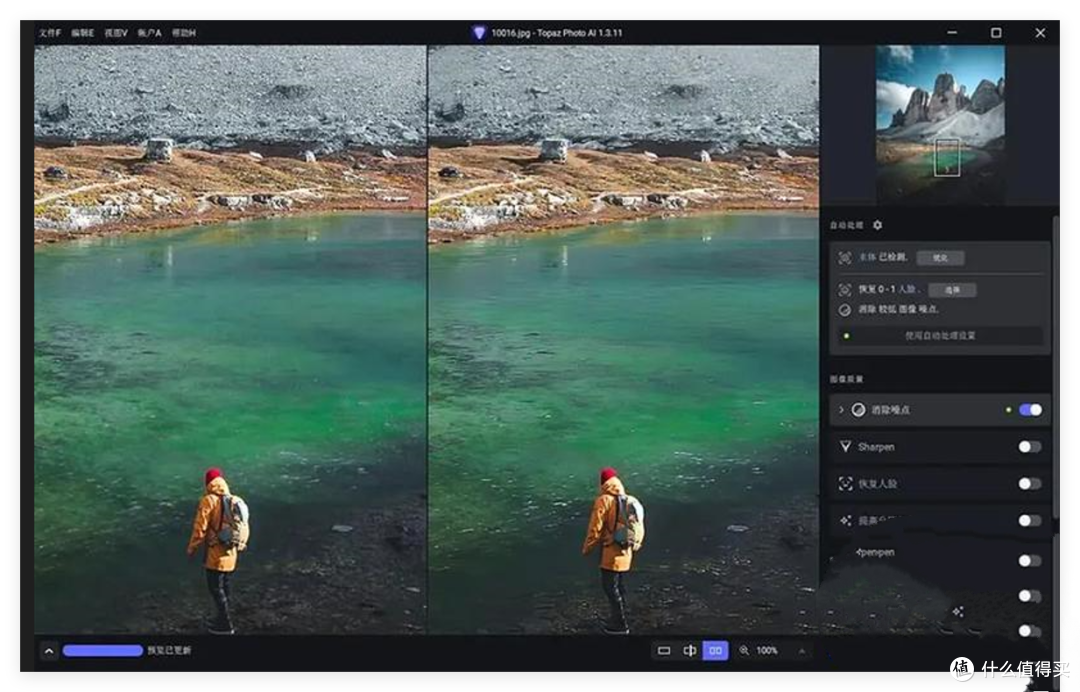Click the face recovery icon in autopilot
Viewport: 1080px width, 692px height.
coord(844,289)
